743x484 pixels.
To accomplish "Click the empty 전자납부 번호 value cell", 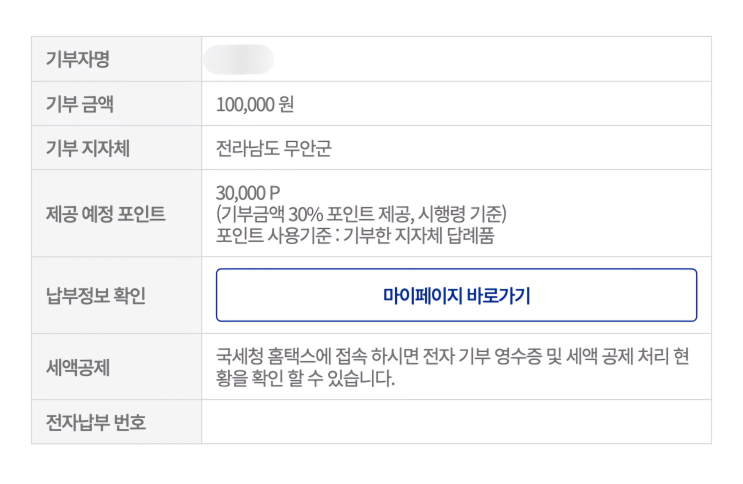I will (x=456, y=422).
